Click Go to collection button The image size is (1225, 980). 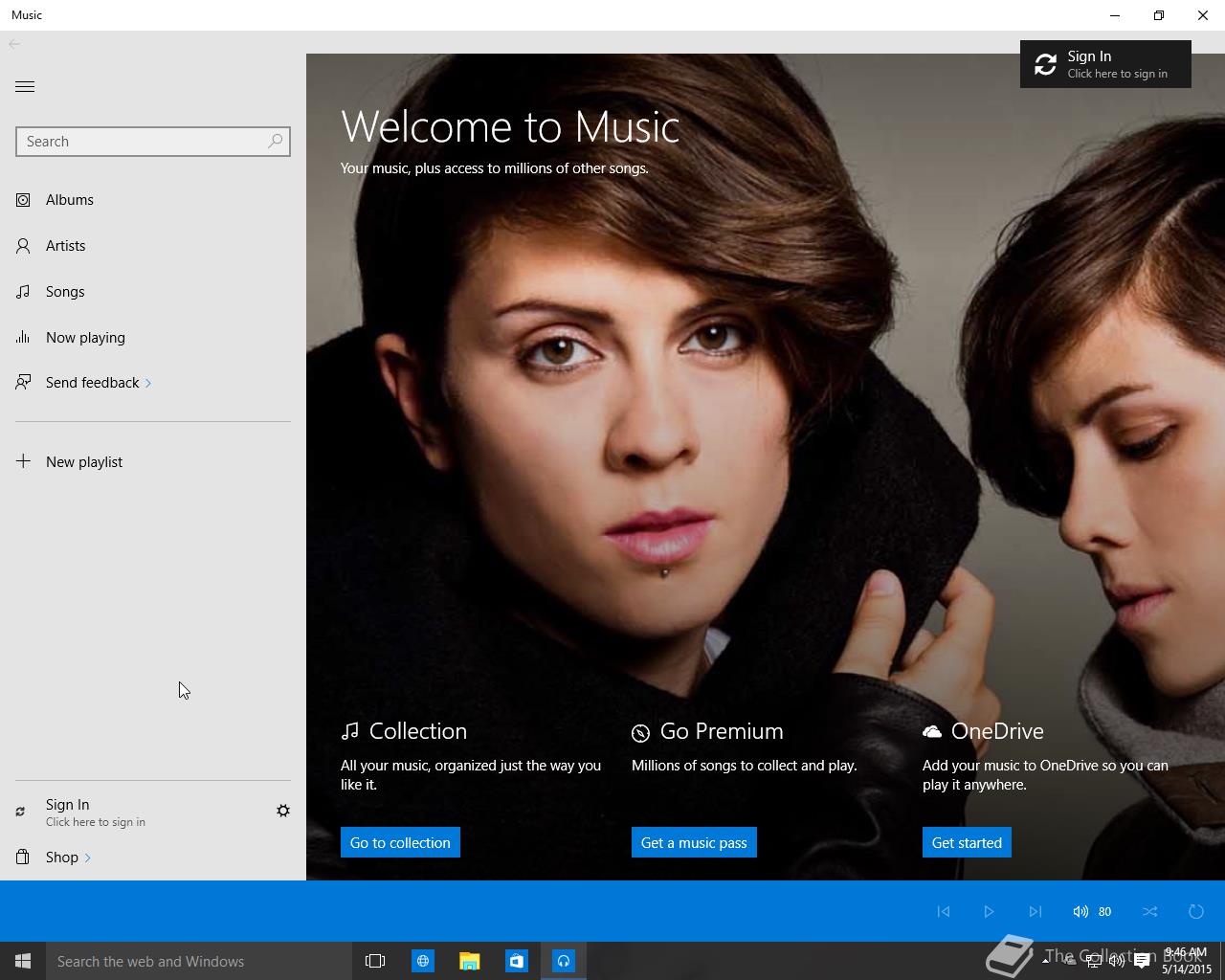pos(400,842)
